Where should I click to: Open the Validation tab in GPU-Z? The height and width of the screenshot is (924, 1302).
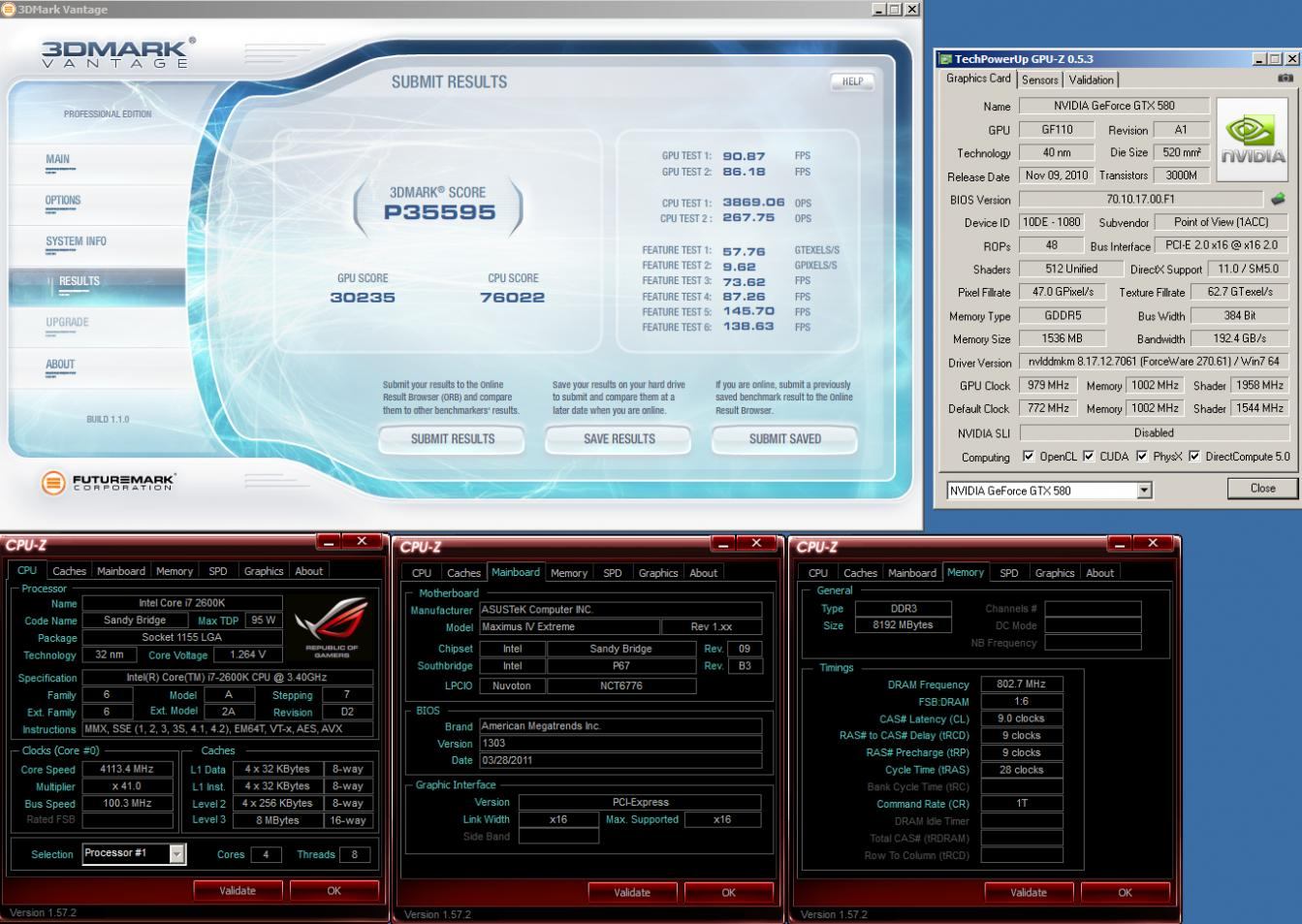[x=1092, y=80]
